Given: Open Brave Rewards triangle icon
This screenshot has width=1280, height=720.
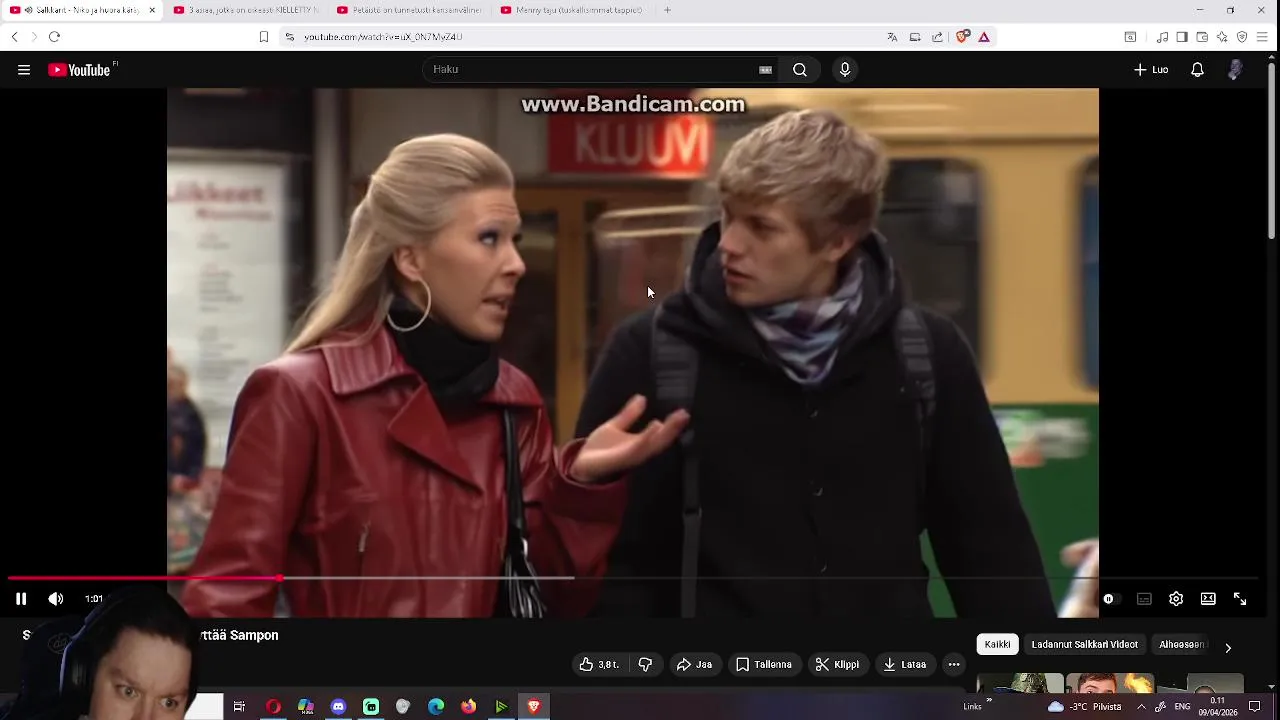Looking at the screenshot, I should click(x=984, y=37).
